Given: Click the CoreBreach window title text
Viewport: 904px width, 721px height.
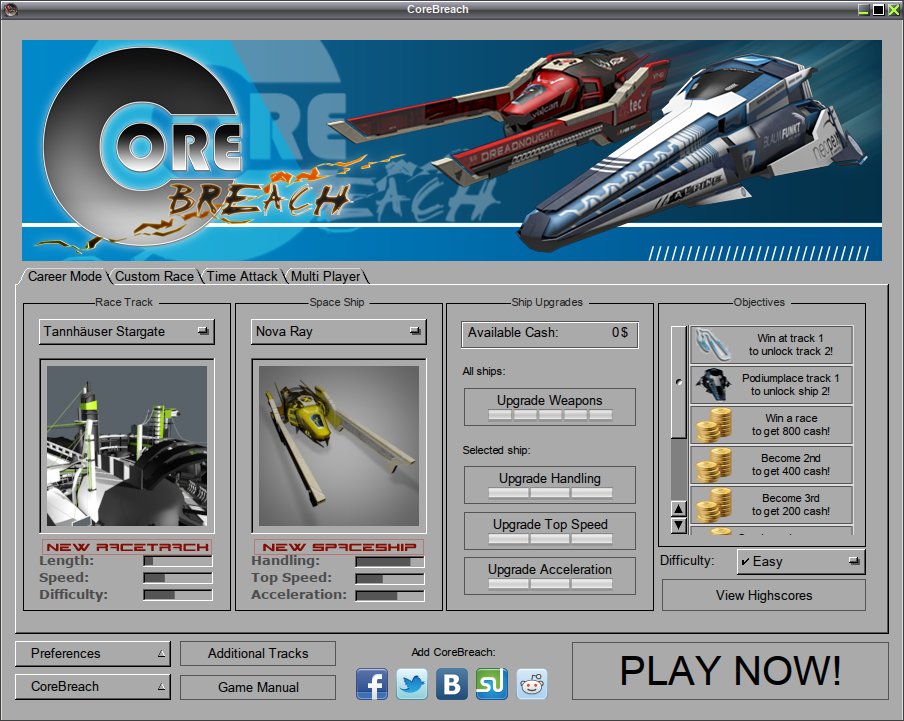Looking at the screenshot, I should pyautogui.click(x=438, y=9).
